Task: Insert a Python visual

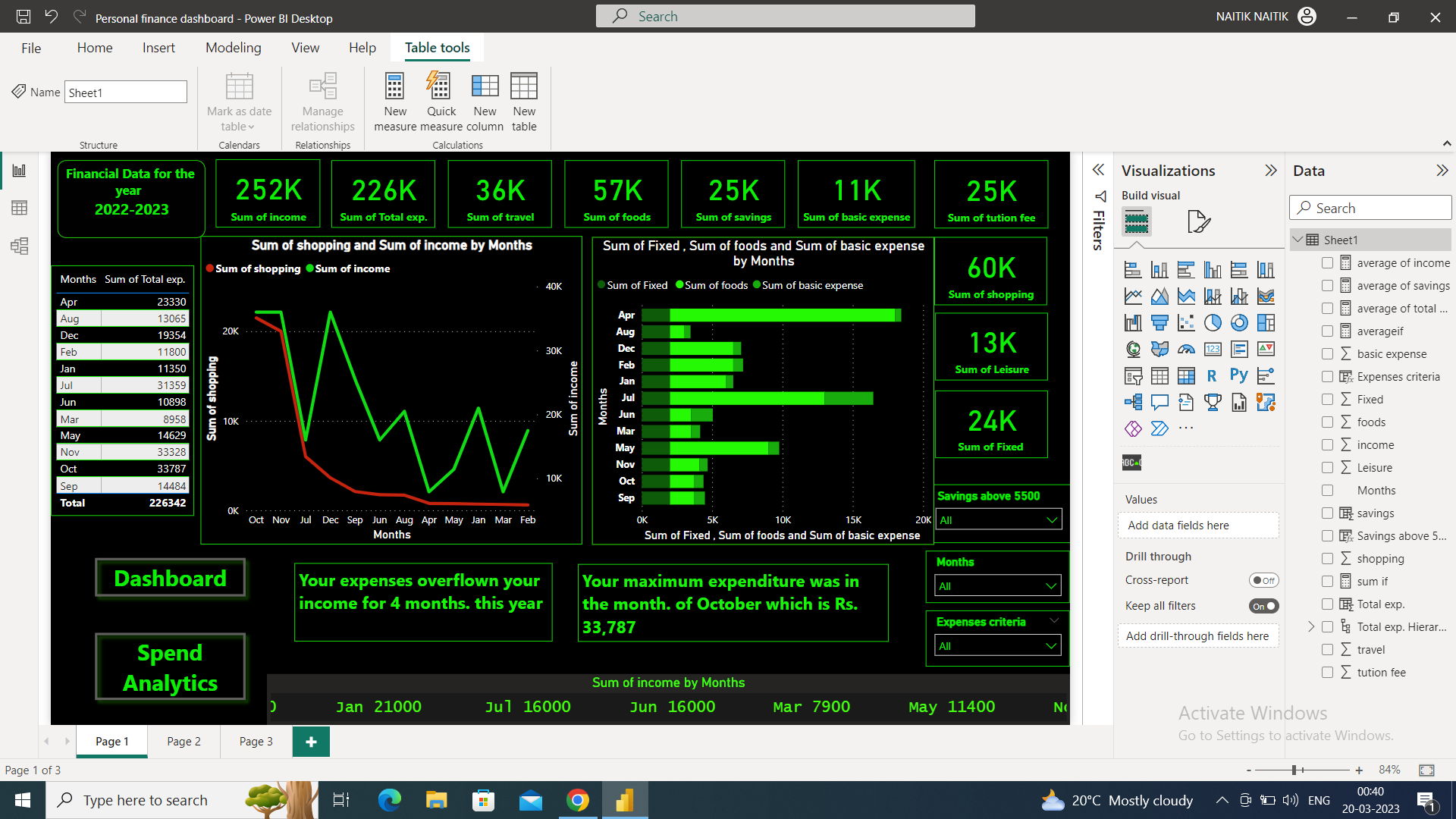Action: coord(1239,375)
